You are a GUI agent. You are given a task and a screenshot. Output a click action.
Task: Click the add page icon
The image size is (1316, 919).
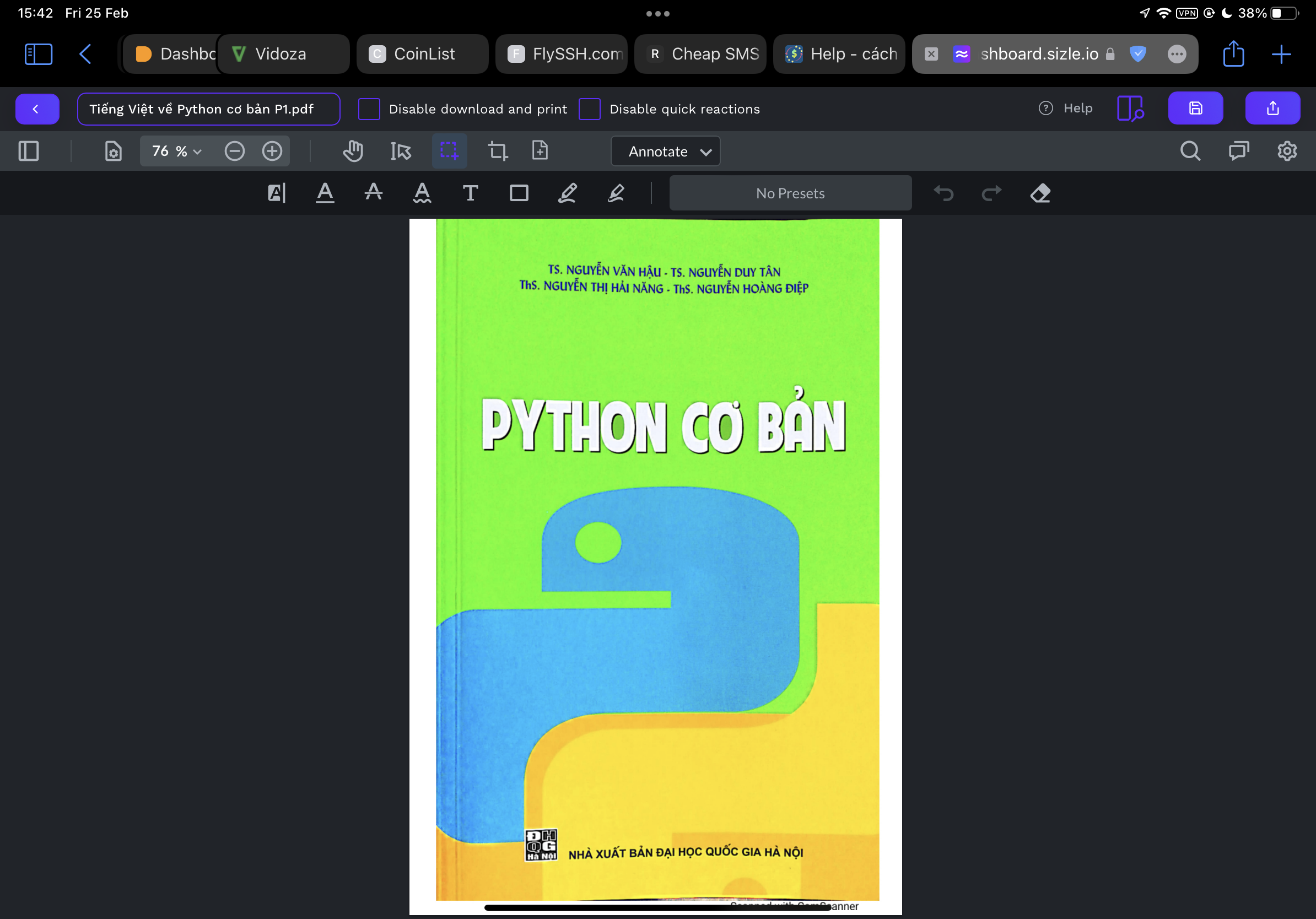tap(540, 150)
